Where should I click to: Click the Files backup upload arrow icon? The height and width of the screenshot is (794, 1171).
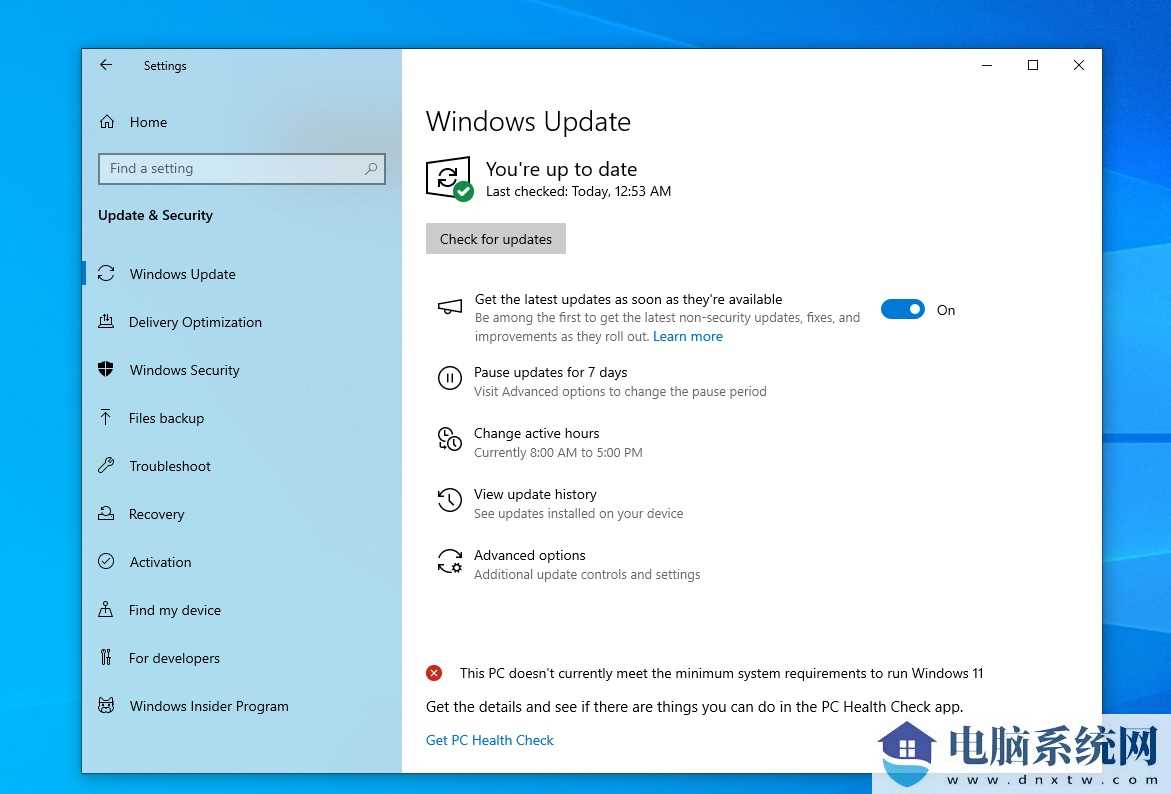click(x=106, y=417)
